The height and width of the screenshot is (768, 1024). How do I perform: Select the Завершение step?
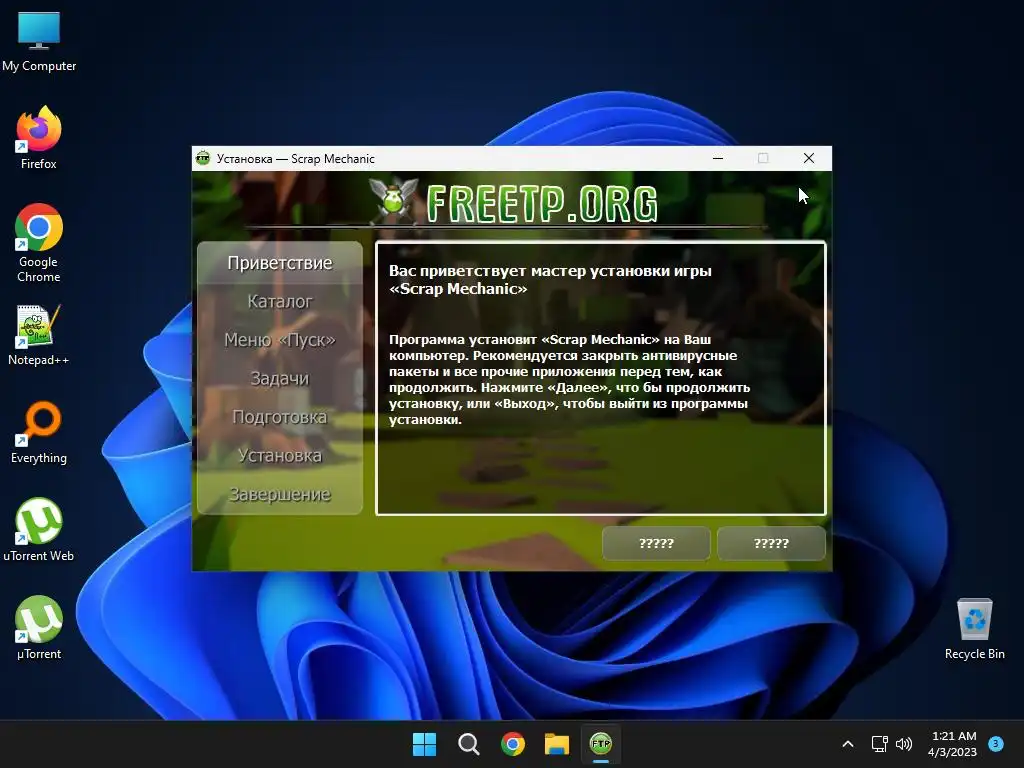[x=280, y=494]
